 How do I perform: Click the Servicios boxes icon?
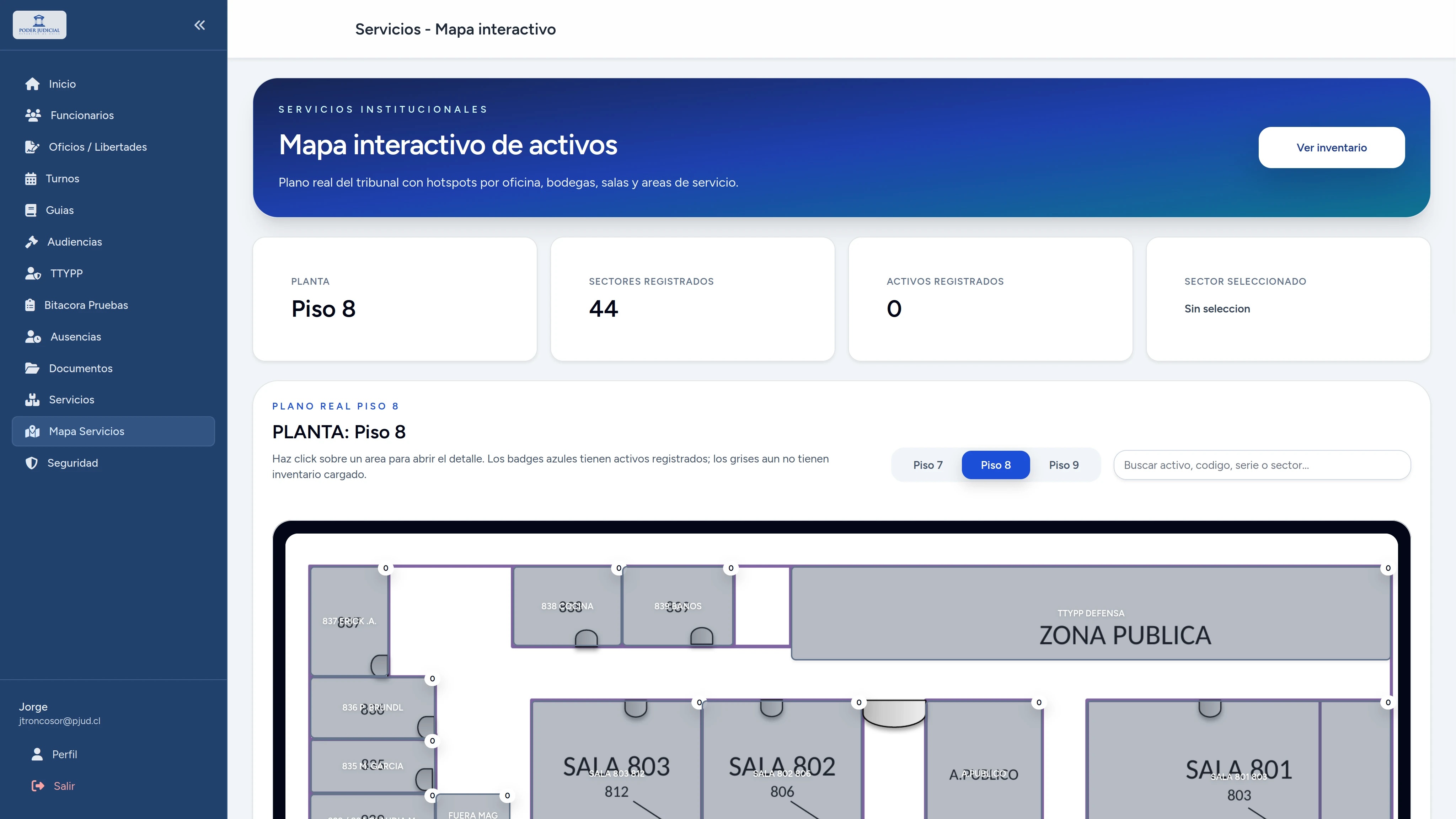(x=32, y=400)
